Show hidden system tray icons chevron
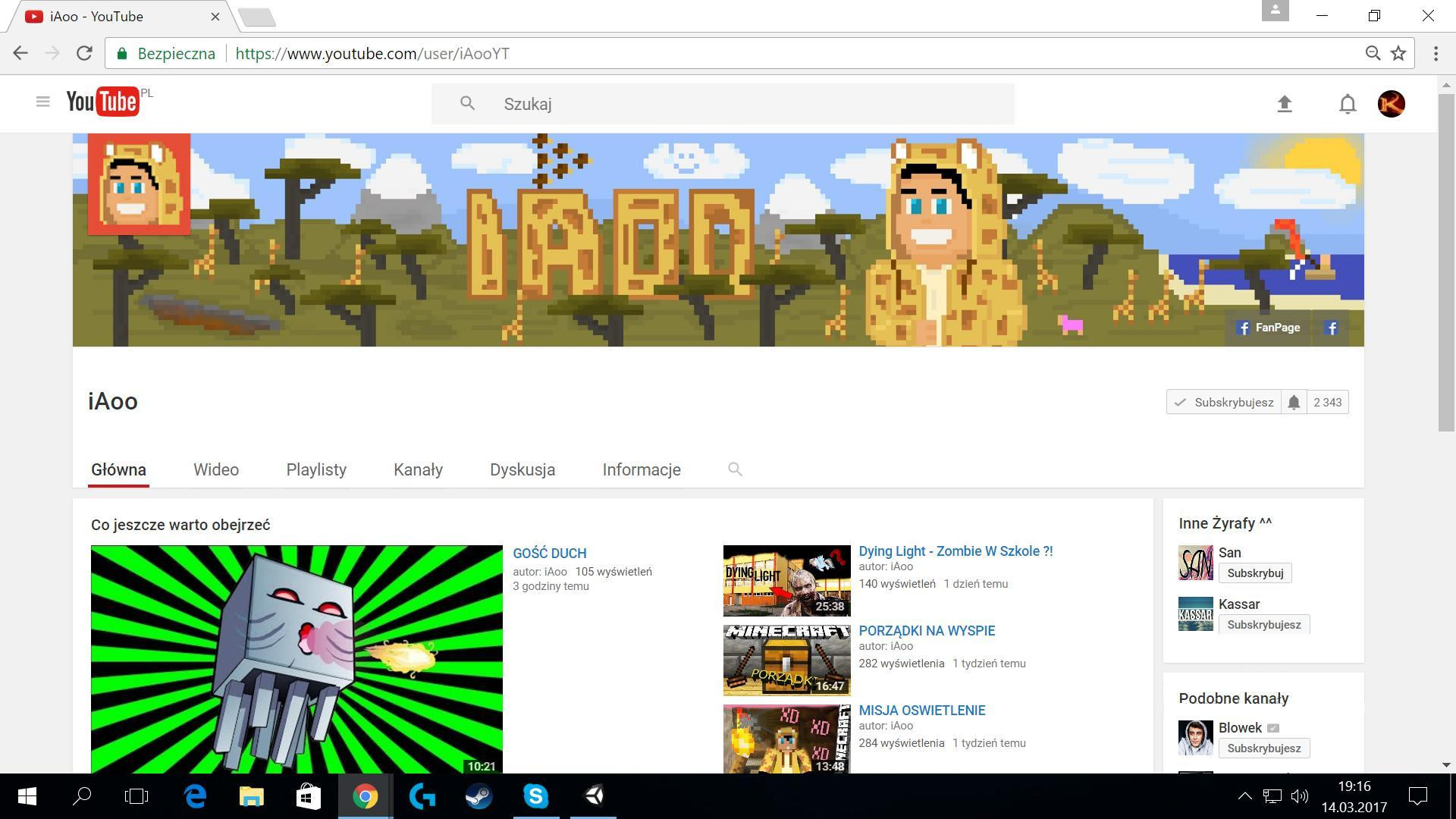 pos(1244,796)
